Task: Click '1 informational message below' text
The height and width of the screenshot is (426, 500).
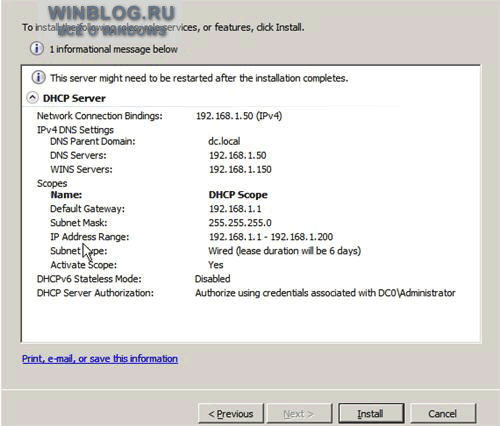Action: (113, 49)
